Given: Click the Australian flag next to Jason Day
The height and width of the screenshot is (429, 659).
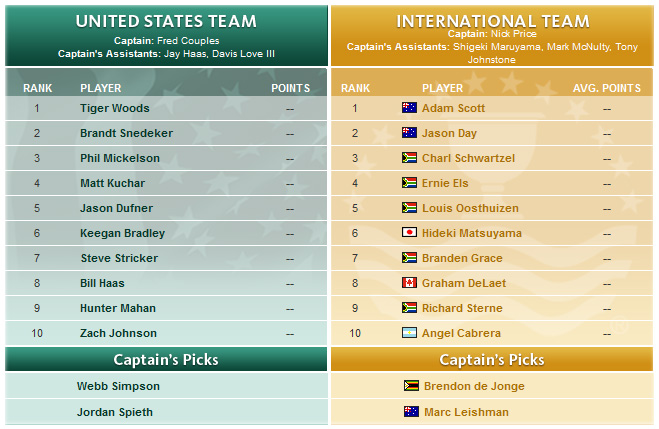Looking at the screenshot, I should pyautogui.click(x=409, y=133).
